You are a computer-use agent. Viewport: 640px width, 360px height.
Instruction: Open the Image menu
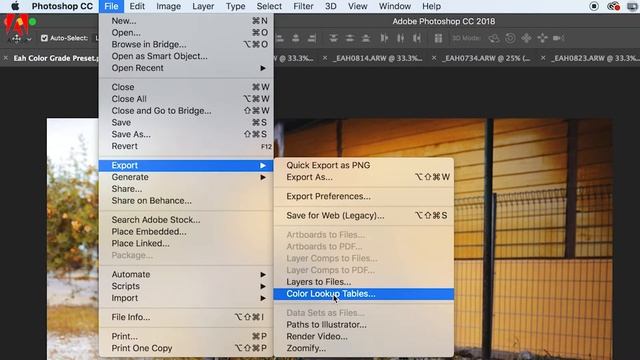tap(169, 6)
